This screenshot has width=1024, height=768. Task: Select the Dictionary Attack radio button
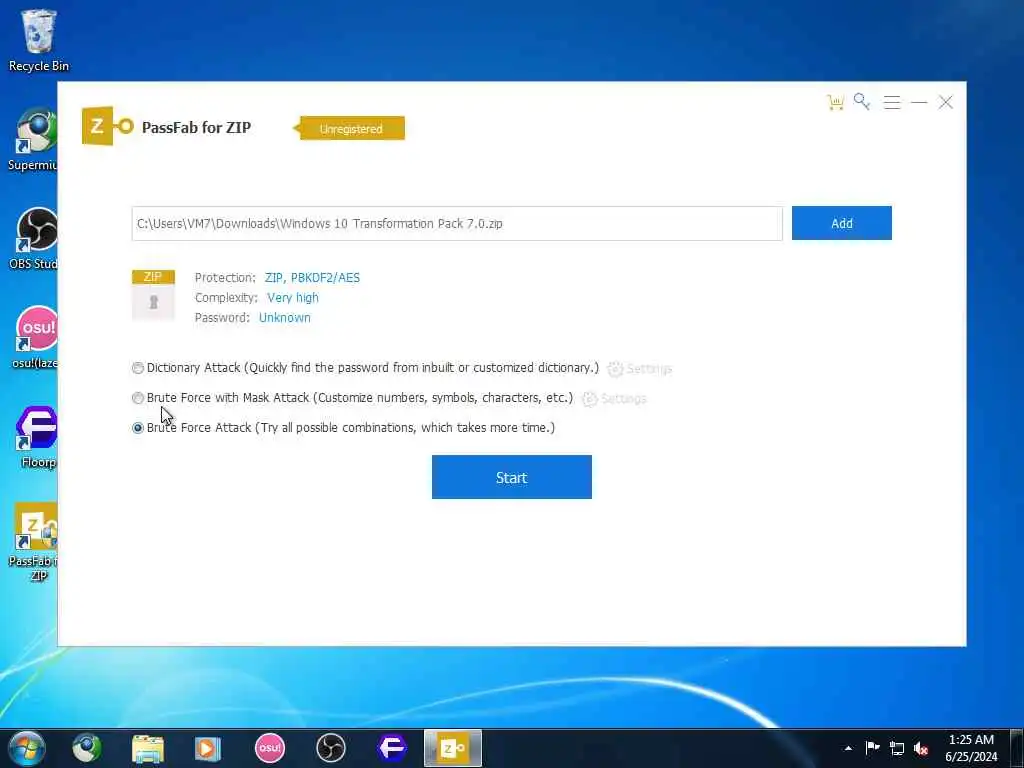[138, 368]
